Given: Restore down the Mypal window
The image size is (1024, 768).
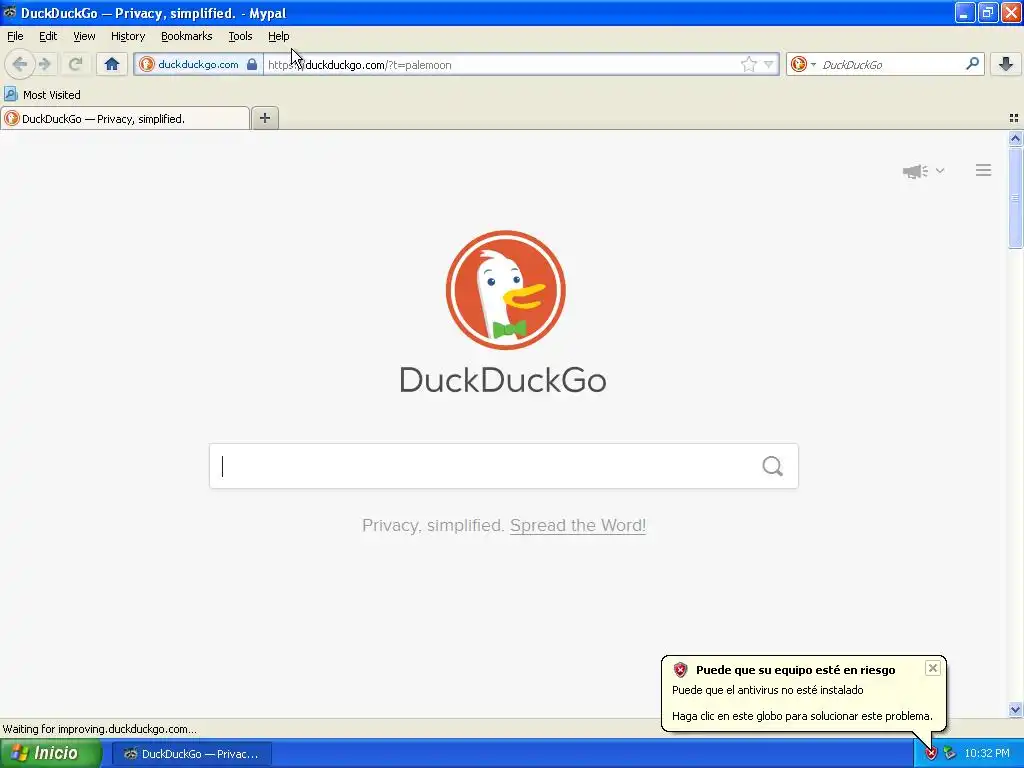Looking at the screenshot, I should pyautogui.click(x=987, y=12).
